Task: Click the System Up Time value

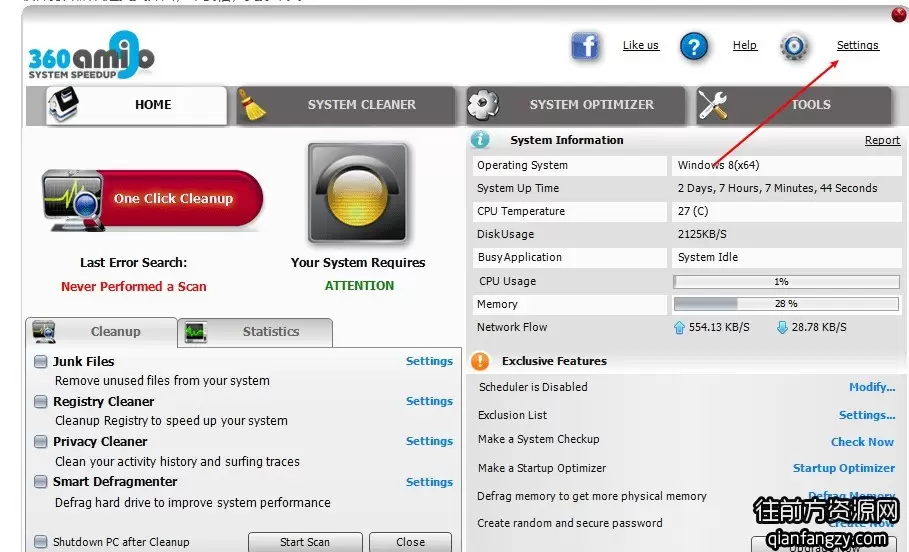Action: [x=777, y=188]
